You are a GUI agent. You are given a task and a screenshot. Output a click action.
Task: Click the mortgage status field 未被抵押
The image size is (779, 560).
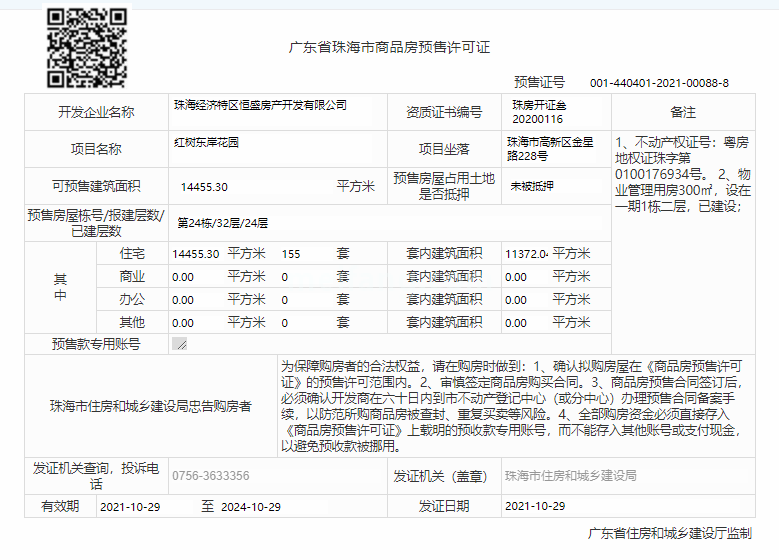[x=532, y=186]
